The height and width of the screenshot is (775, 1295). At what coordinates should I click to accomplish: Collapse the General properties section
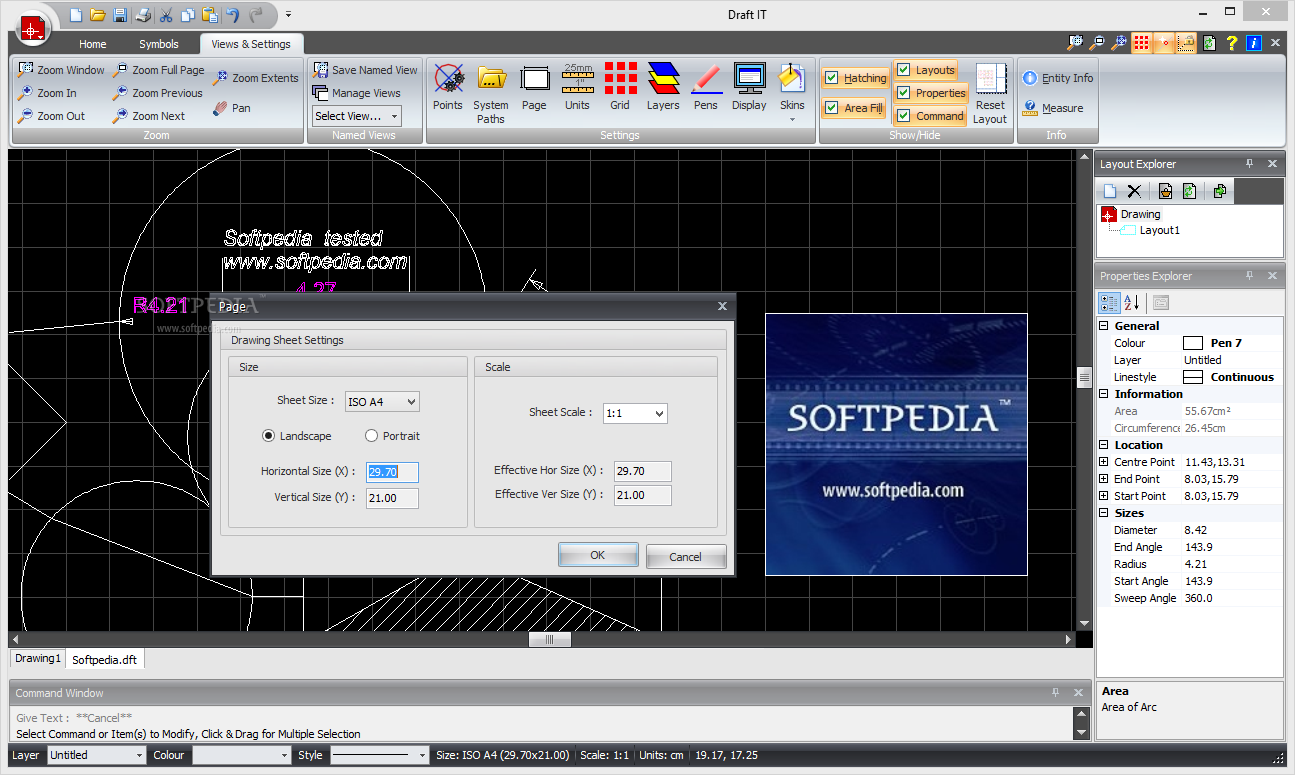(1104, 326)
